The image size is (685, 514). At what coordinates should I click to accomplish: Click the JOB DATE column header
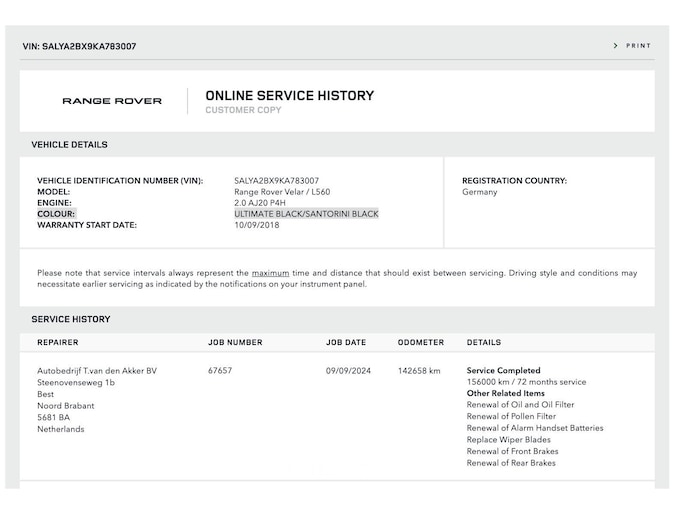(x=346, y=342)
